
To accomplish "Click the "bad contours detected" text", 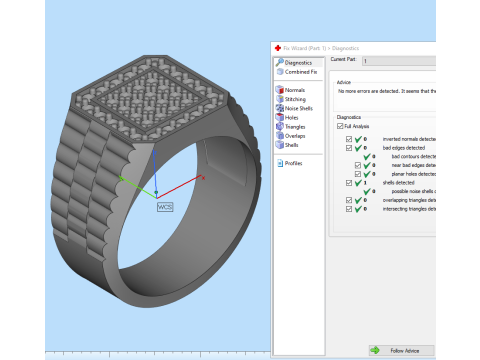I will (414, 156).
